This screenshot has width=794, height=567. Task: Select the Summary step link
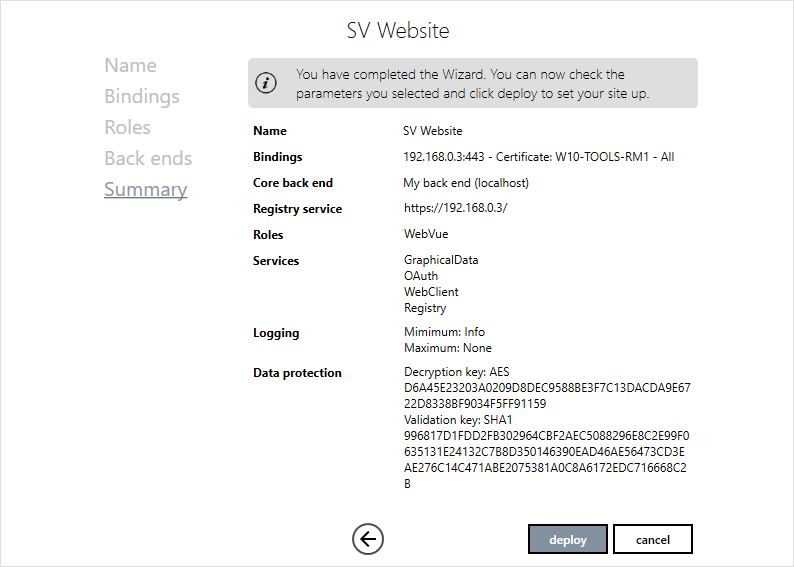pyautogui.click(x=145, y=190)
